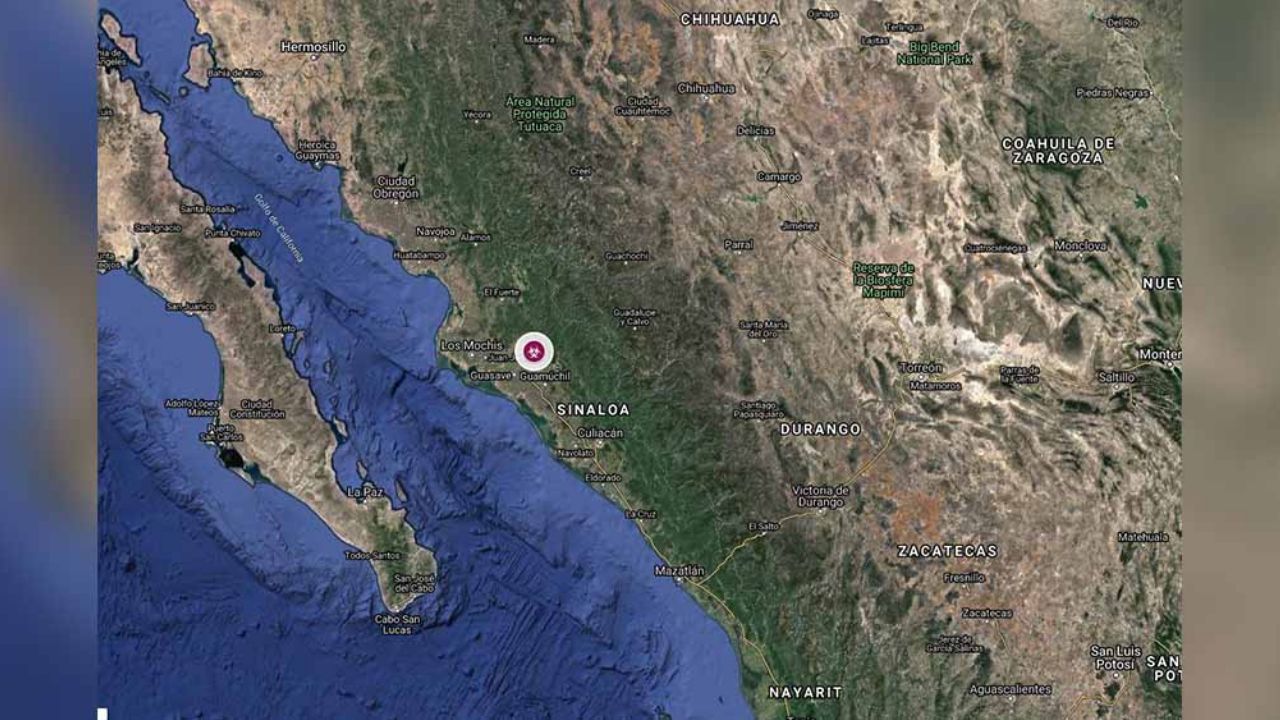Image resolution: width=1280 pixels, height=720 pixels.
Task: Click the ZACATECAS state label
Action: [x=947, y=551]
